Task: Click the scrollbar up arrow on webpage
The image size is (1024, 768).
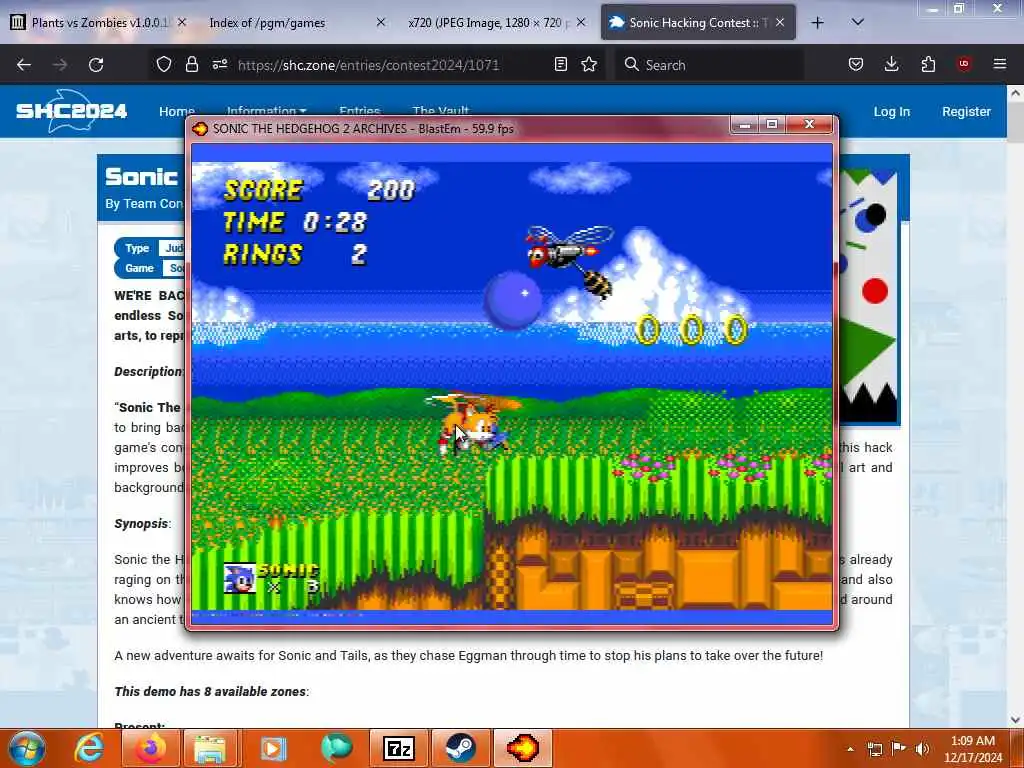Action: 1016,93
